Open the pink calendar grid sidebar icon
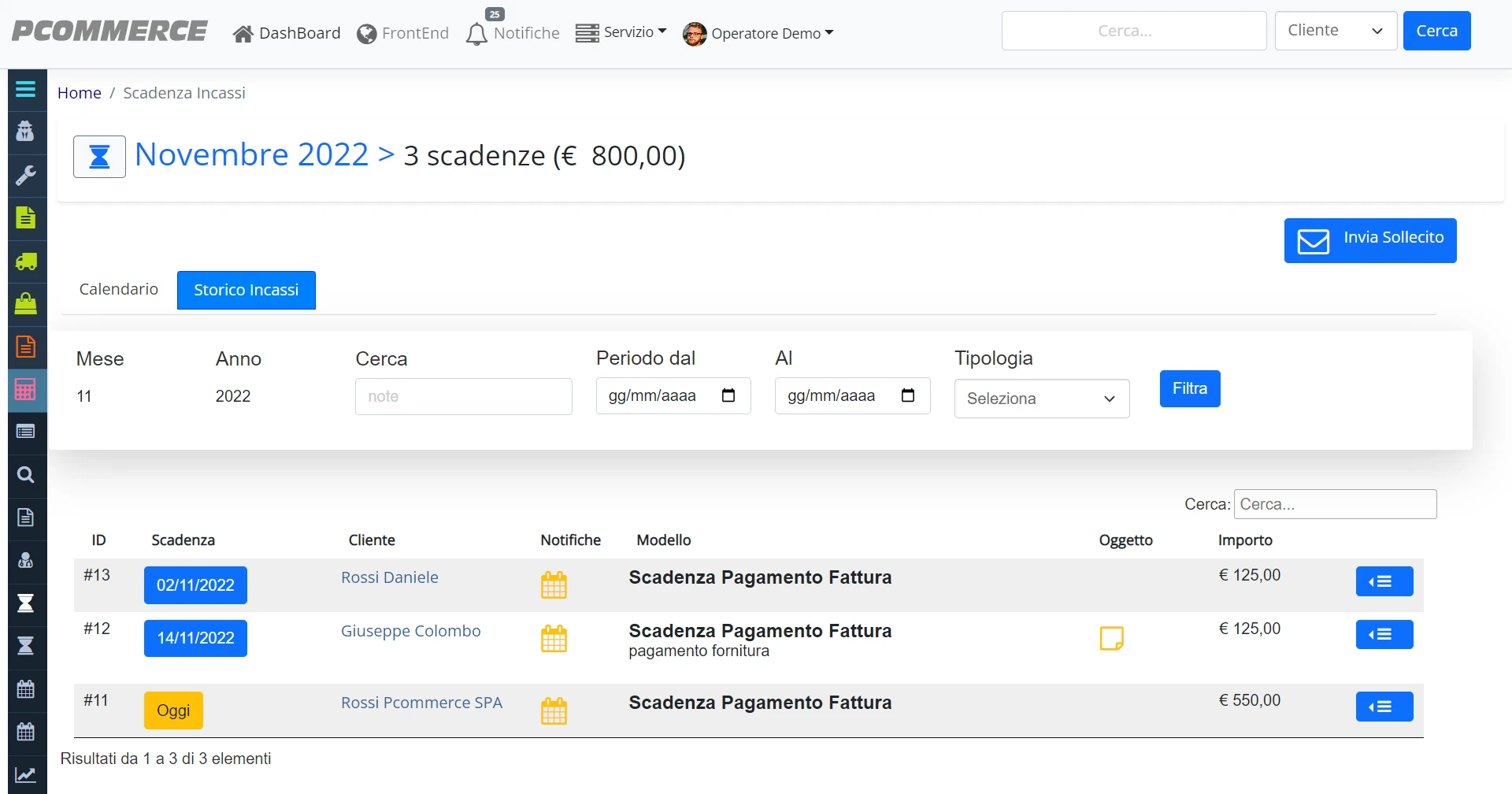This screenshot has height=794, width=1512. [x=25, y=389]
